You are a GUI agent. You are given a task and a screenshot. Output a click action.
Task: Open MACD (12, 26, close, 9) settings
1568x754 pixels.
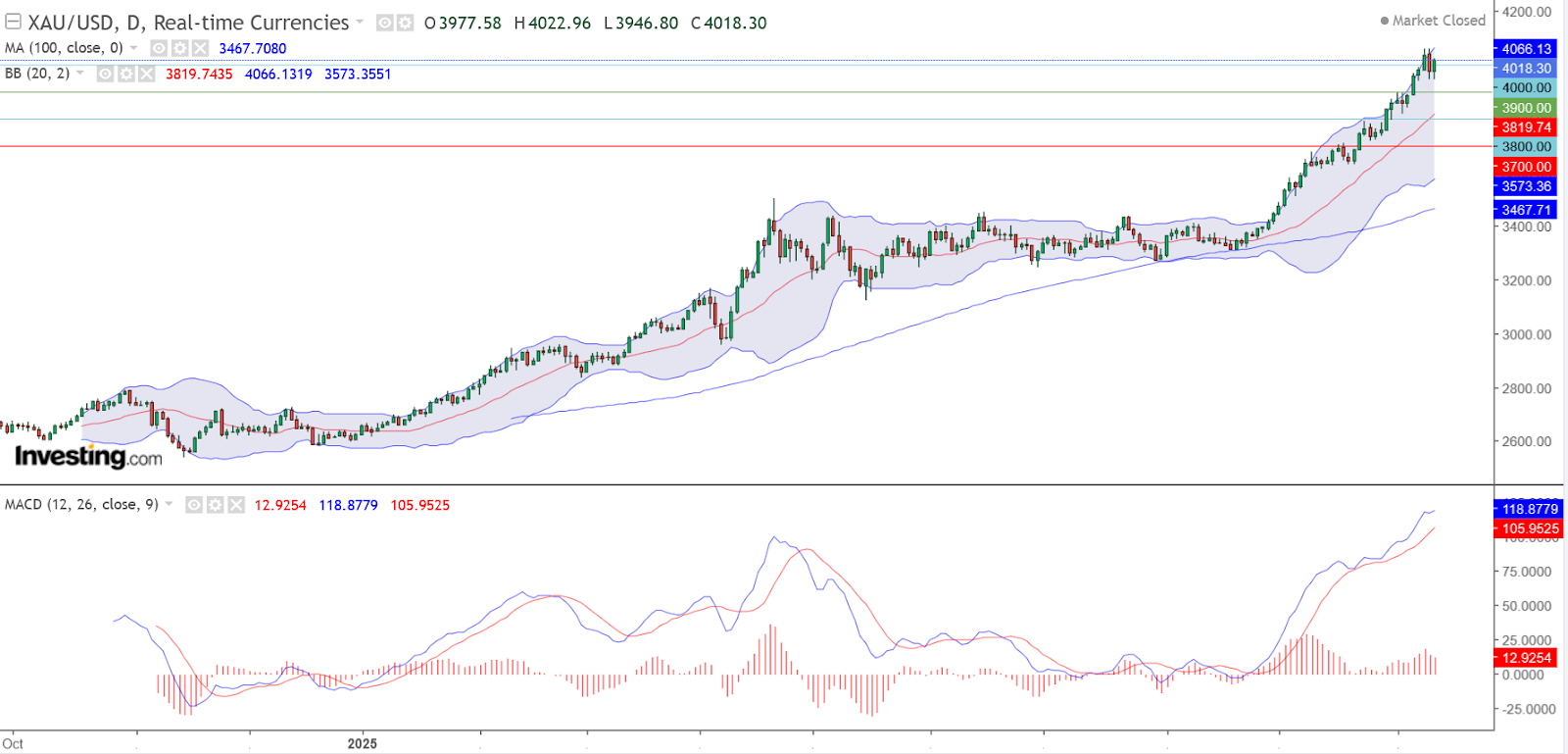215,505
